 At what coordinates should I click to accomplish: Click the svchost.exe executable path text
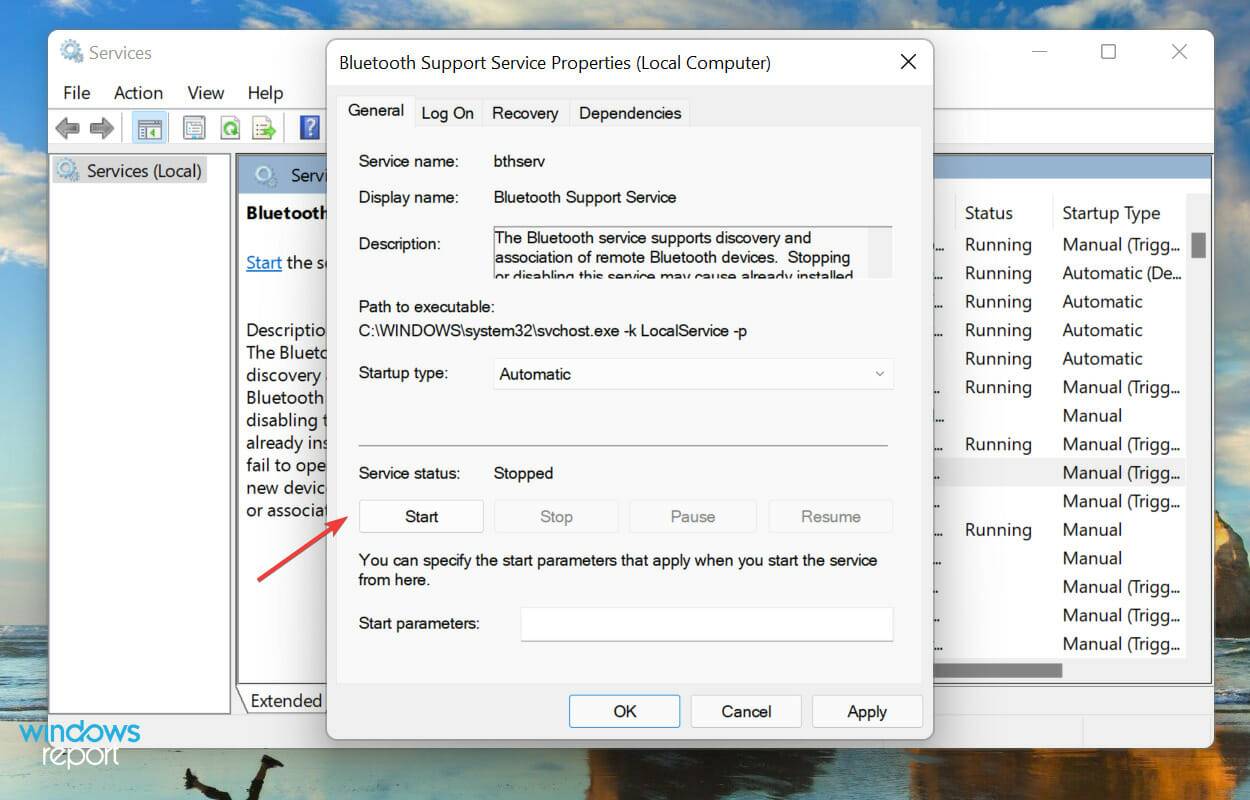(552, 330)
